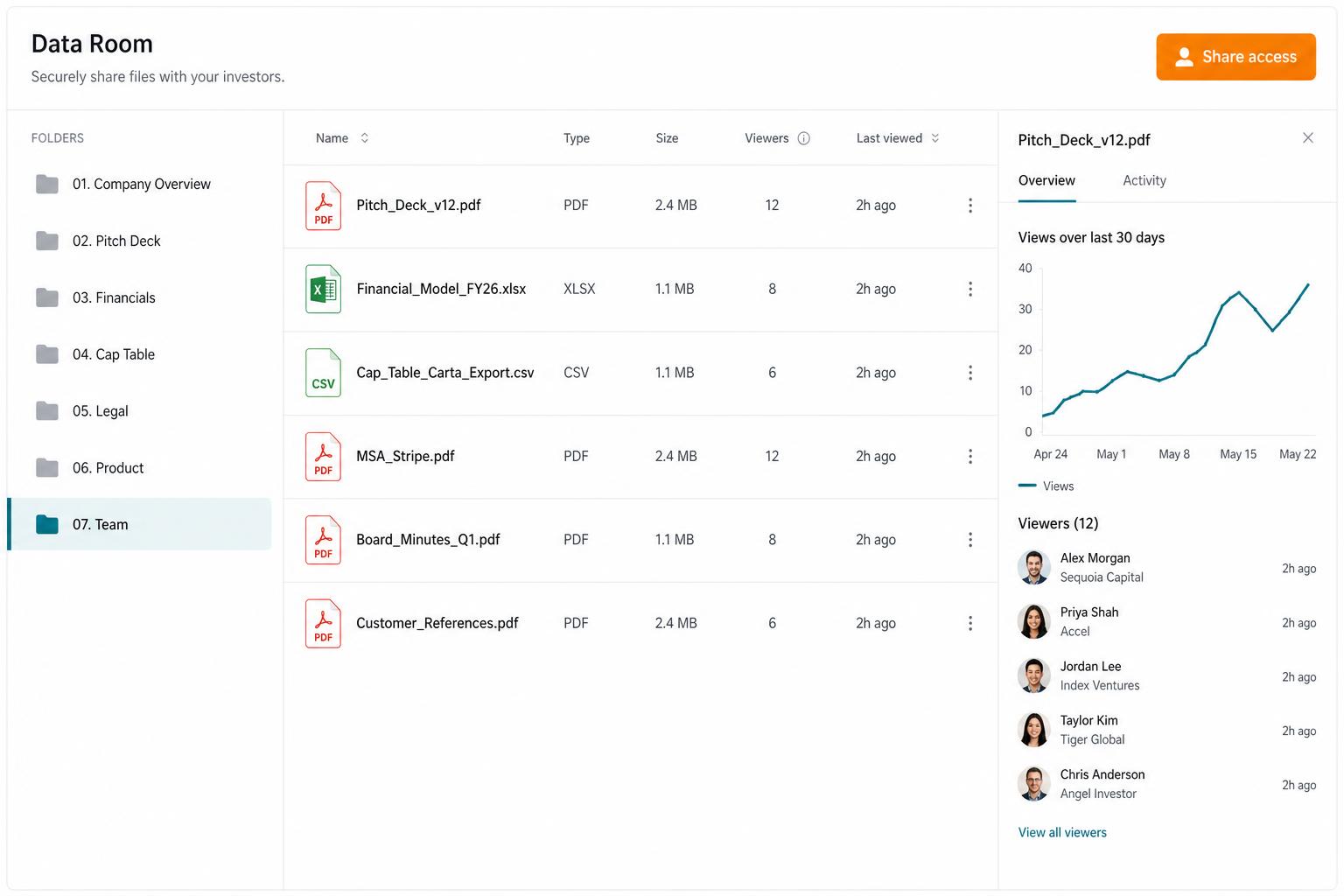The height and width of the screenshot is (896, 1344).
Task: Select the Customer_References.pdf file name
Action: 437,623
